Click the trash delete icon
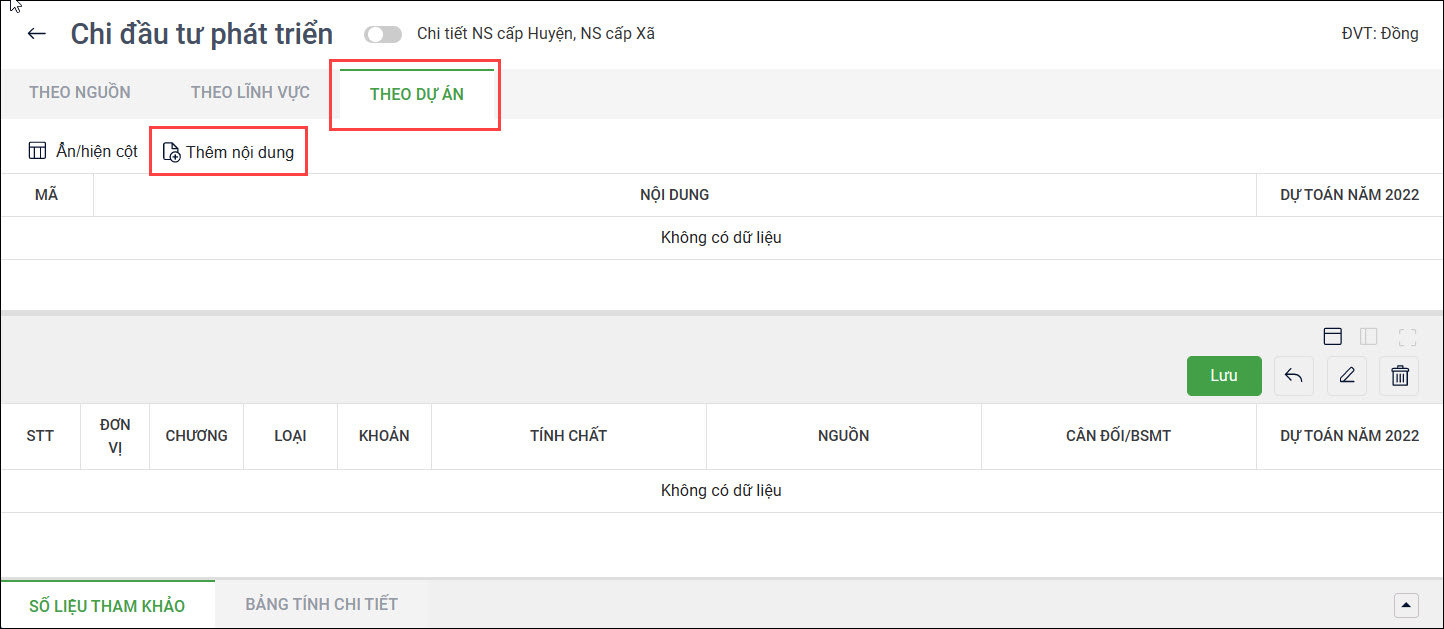The height and width of the screenshot is (629, 1444). point(1399,376)
